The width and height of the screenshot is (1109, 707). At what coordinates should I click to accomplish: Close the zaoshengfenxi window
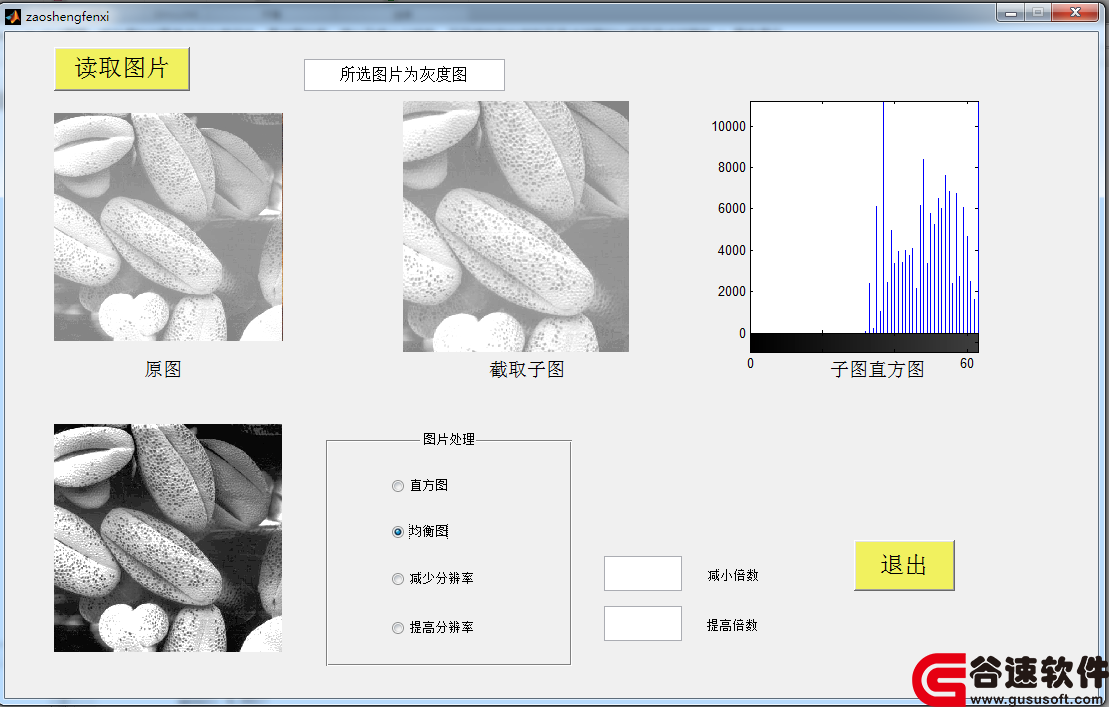(x=1075, y=13)
